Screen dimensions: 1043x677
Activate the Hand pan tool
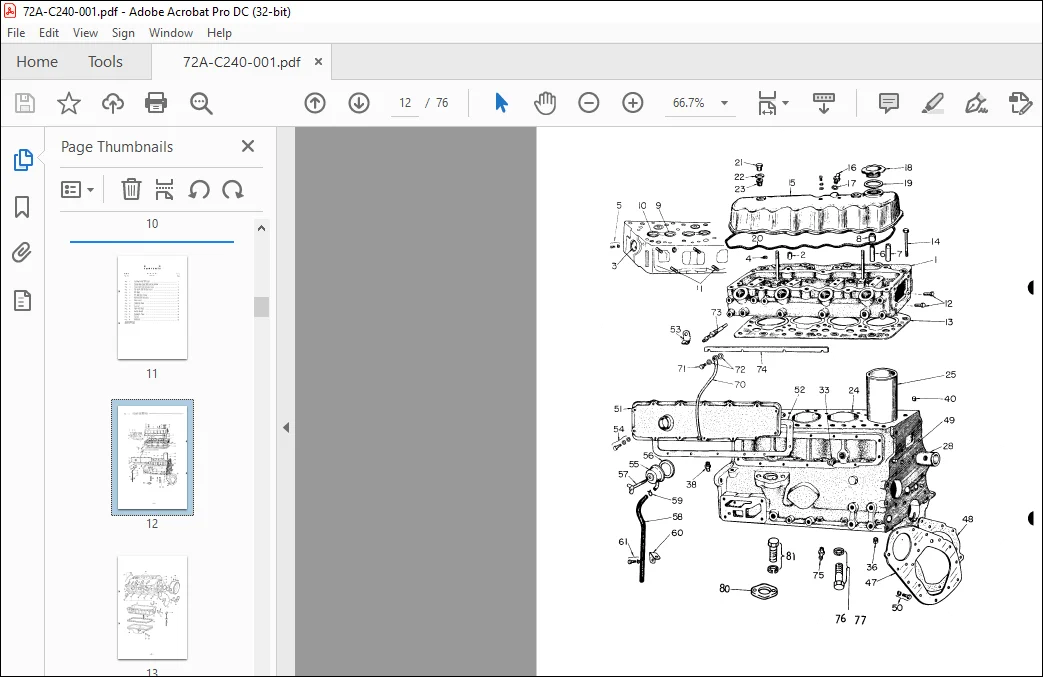pos(545,103)
